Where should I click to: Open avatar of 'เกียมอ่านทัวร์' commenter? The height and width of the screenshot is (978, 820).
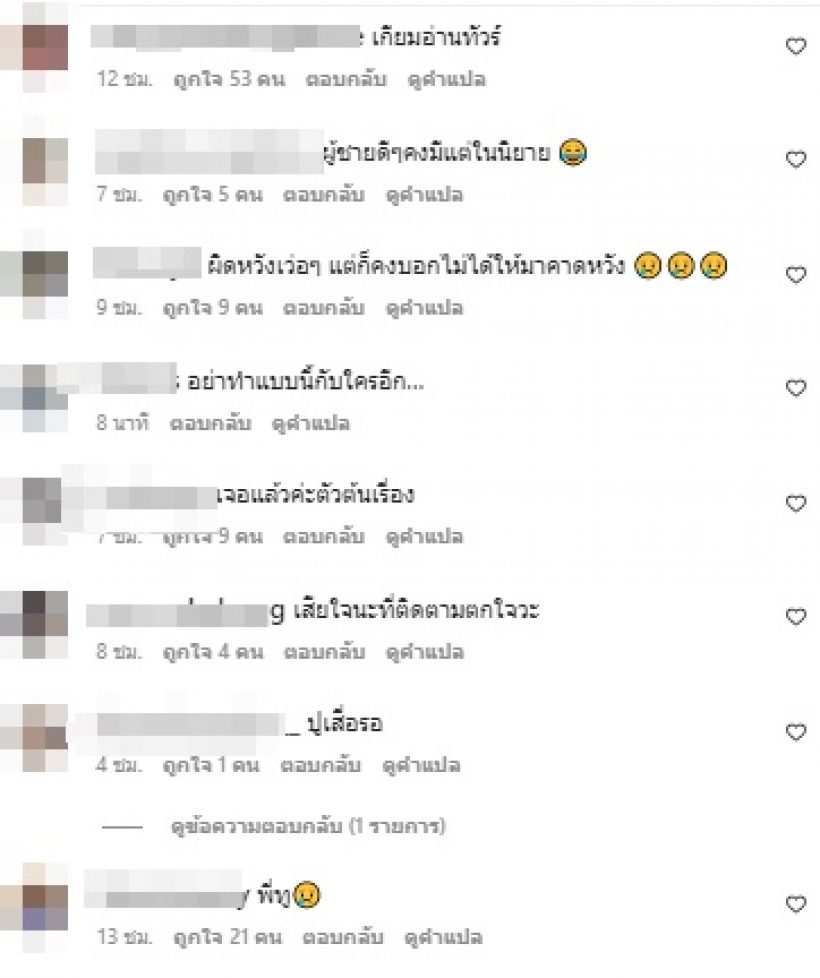coord(45,47)
